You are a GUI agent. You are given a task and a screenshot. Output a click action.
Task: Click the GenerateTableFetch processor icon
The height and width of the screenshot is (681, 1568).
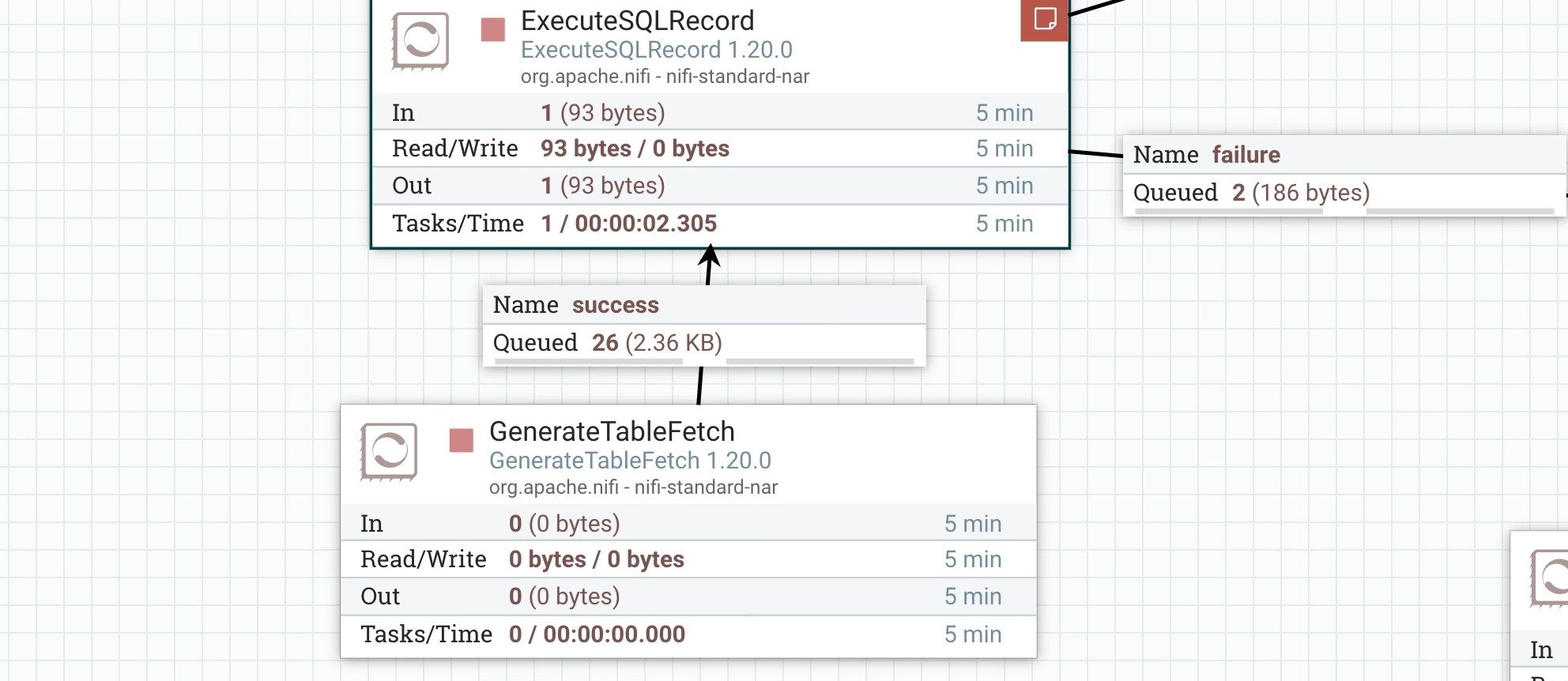(x=389, y=452)
